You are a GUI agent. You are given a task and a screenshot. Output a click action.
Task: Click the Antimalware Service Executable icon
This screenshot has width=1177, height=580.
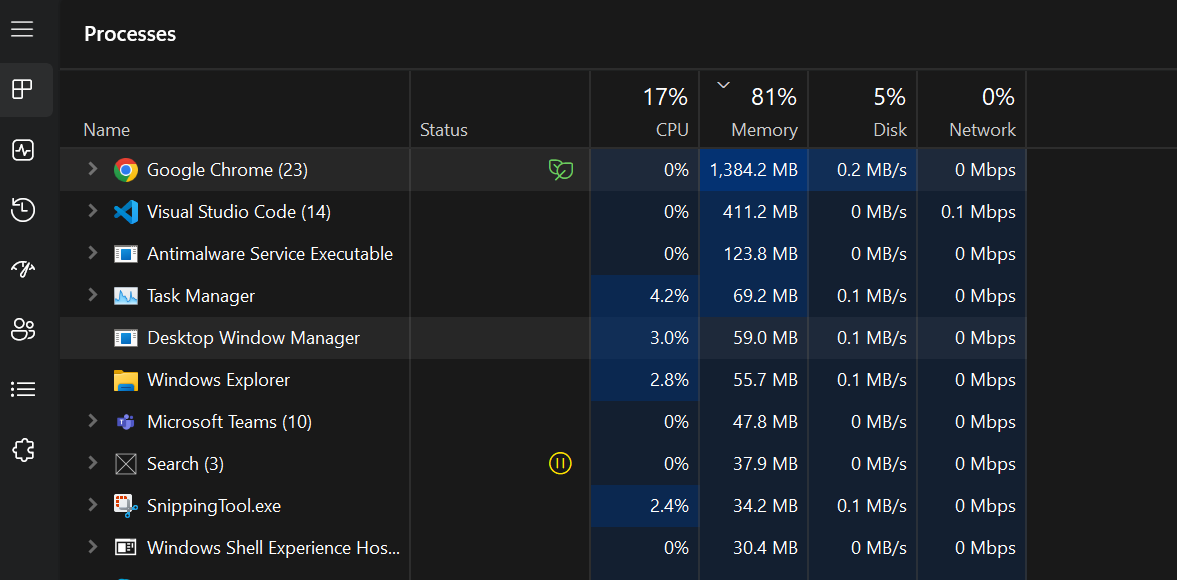pos(125,254)
